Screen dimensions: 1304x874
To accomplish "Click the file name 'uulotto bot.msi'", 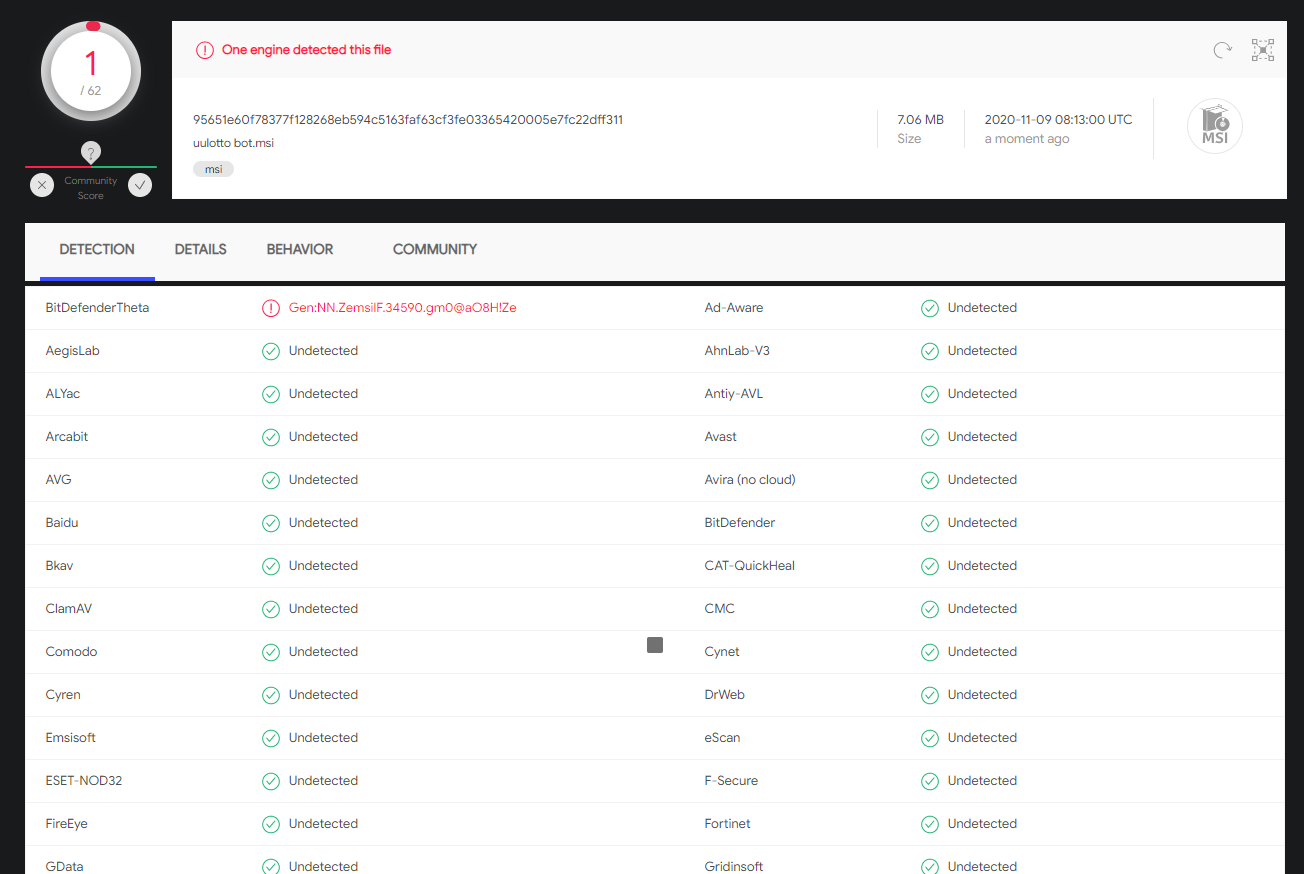I will pos(233,143).
